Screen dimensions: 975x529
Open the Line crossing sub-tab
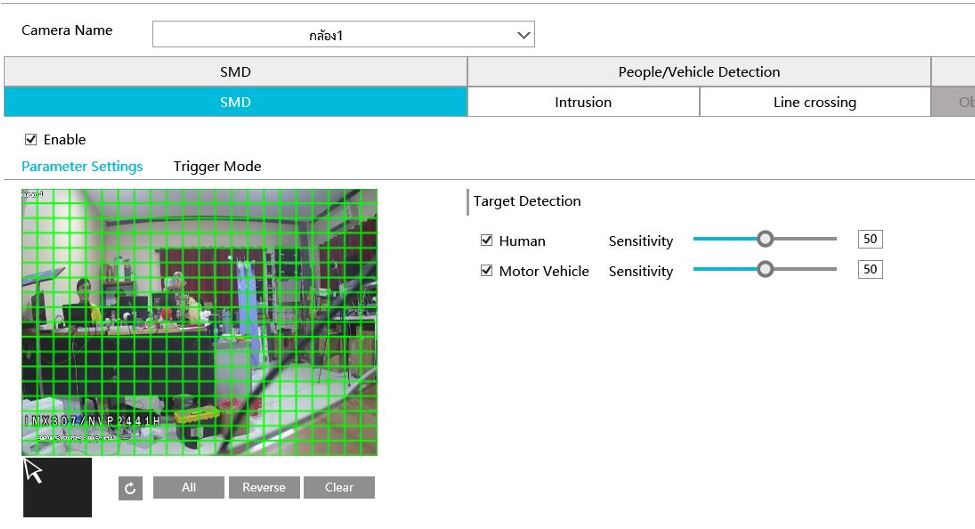814,102
